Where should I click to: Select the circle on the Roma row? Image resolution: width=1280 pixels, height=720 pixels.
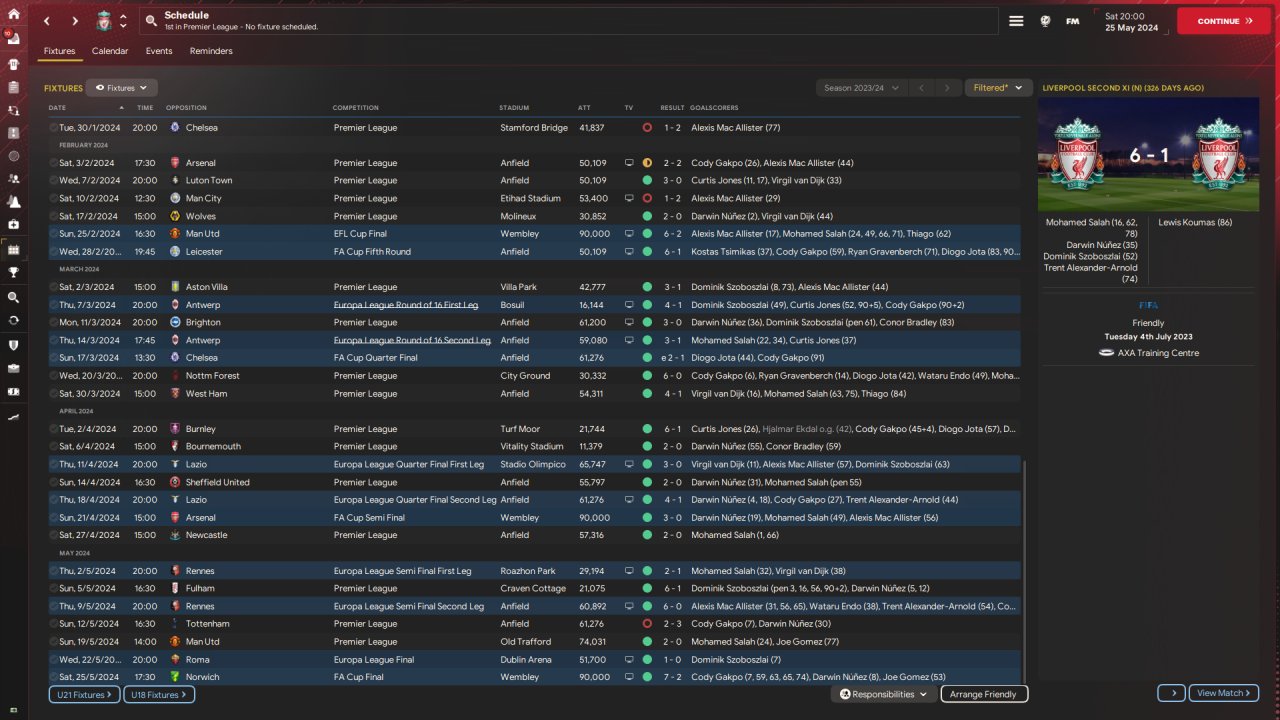coord(54,659)
